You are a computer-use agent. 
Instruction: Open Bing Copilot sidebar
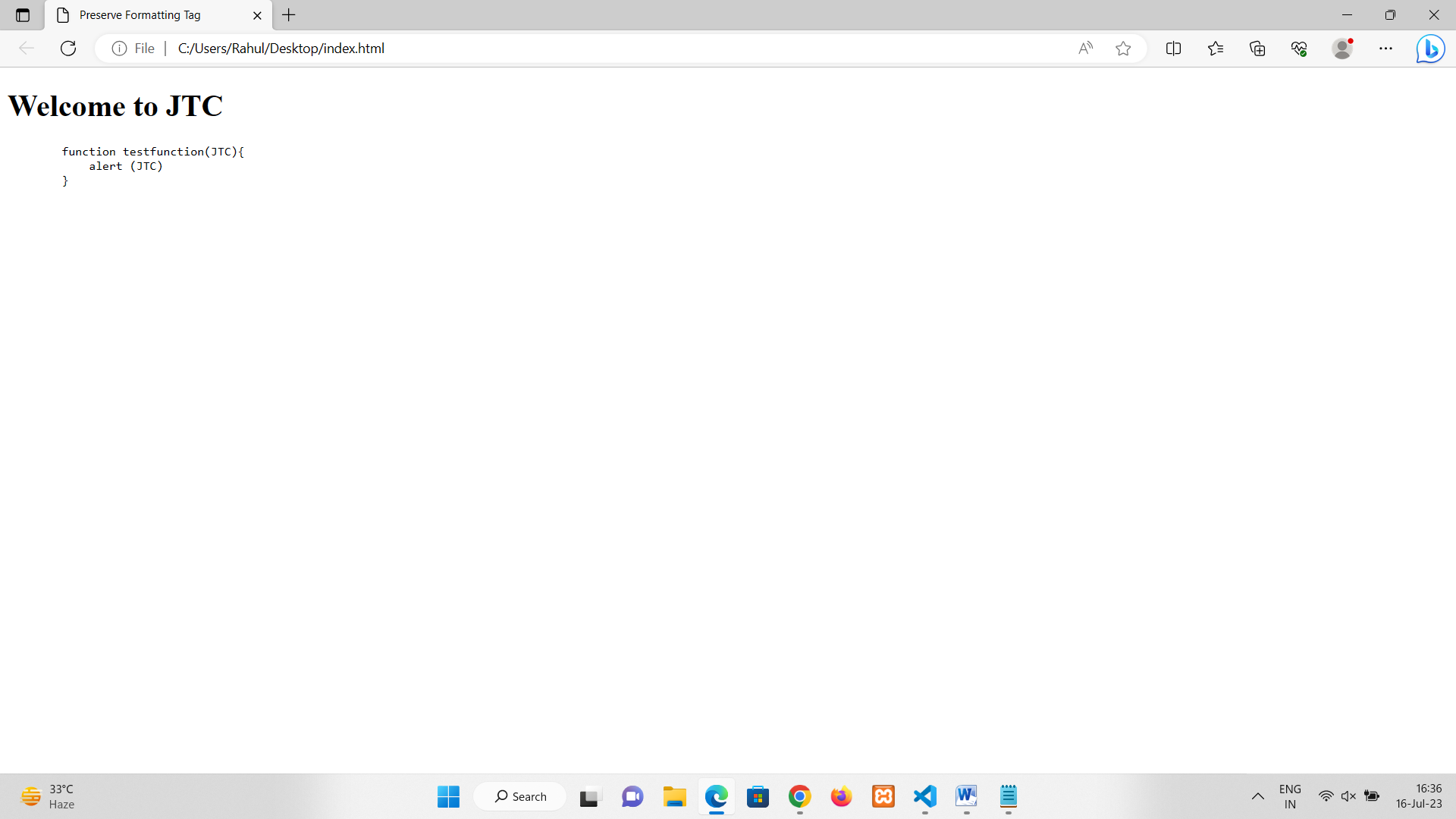(1430, 49)
